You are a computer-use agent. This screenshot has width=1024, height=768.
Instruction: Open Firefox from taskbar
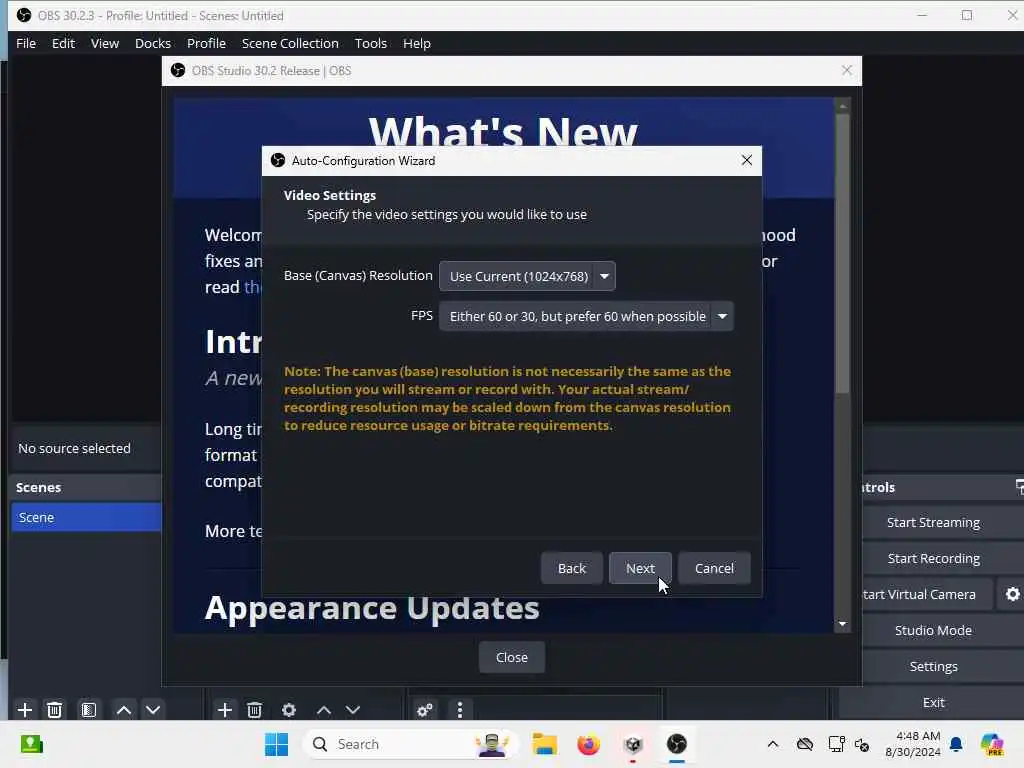(x=588, y=744)
